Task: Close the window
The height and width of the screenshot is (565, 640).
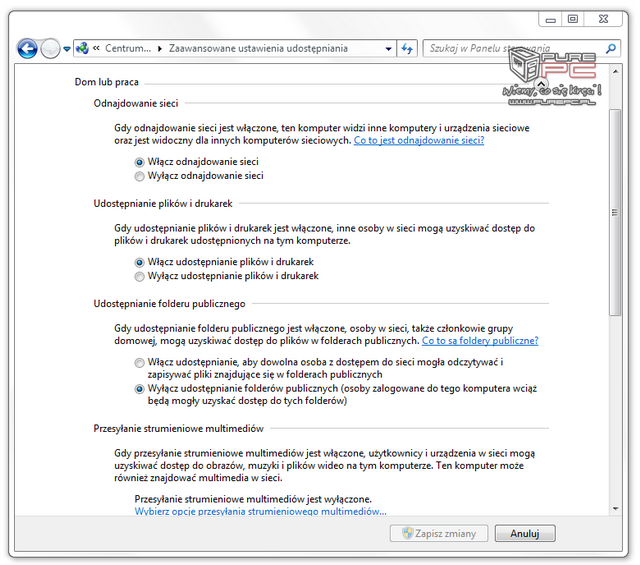Action: click(603, 19)
